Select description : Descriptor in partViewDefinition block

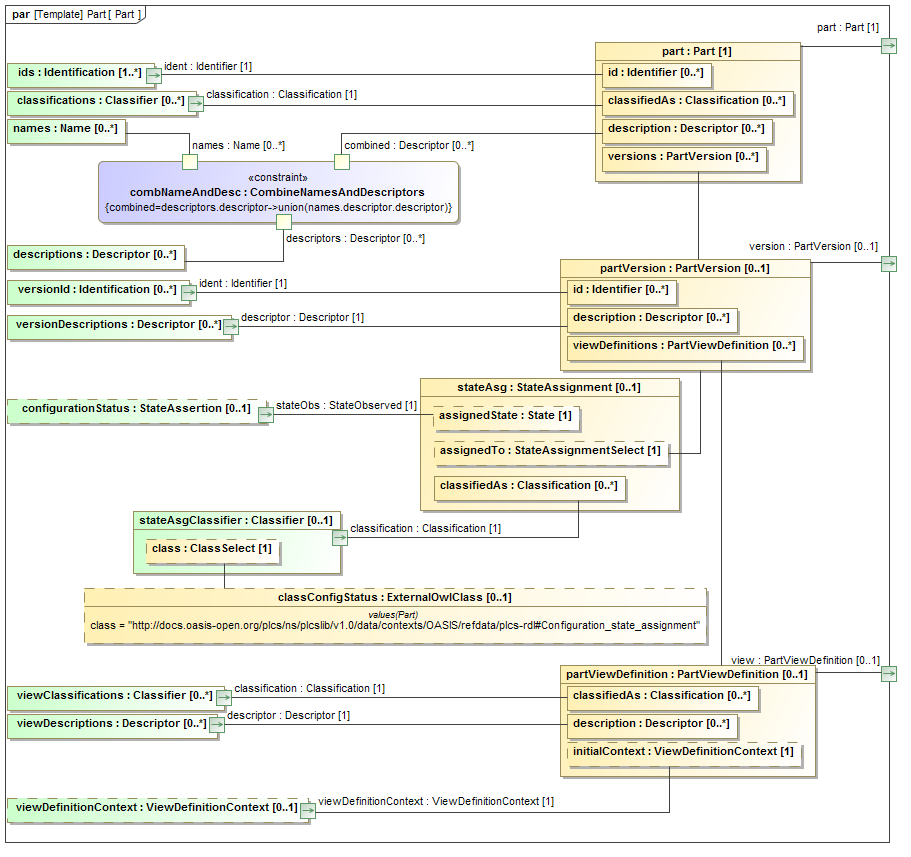(652, 725)
